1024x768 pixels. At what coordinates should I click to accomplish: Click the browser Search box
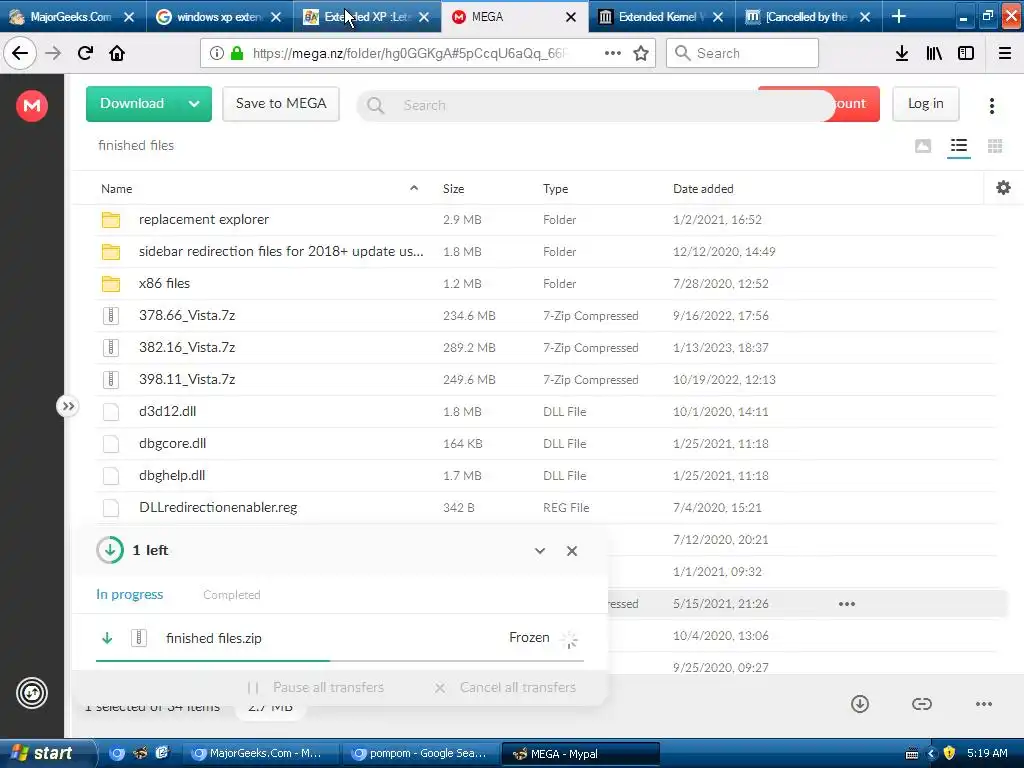[x=742, y=53]
